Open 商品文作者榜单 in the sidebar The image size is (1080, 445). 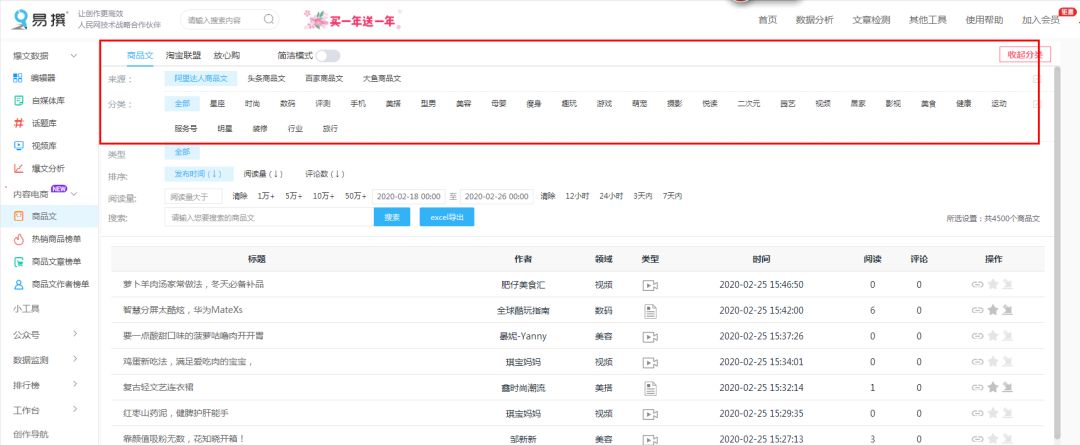(x=61, y=284)
